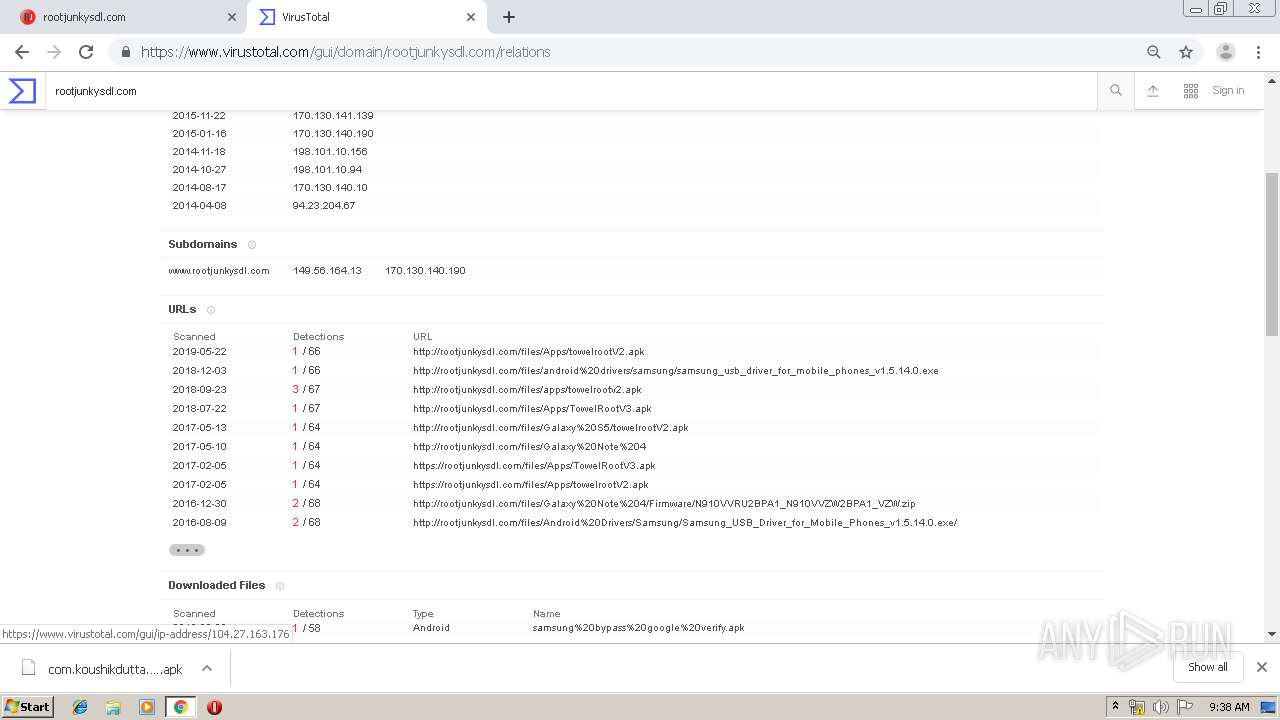Launch Internet Explorer from taskbar
This screenshot has width=1280, height=720.
[x=80, y=707]
